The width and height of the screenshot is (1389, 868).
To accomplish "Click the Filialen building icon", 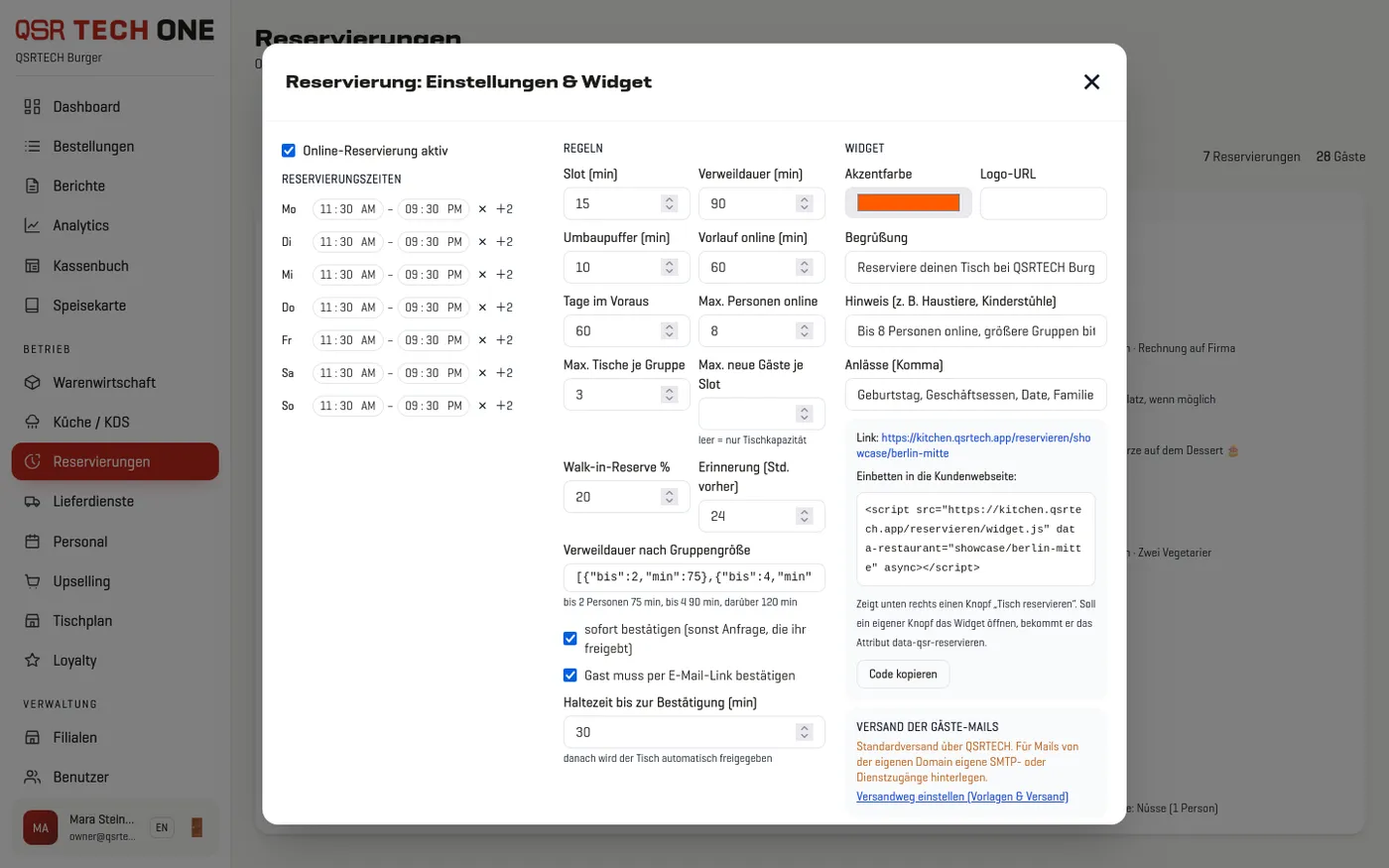I will point(33,738).
